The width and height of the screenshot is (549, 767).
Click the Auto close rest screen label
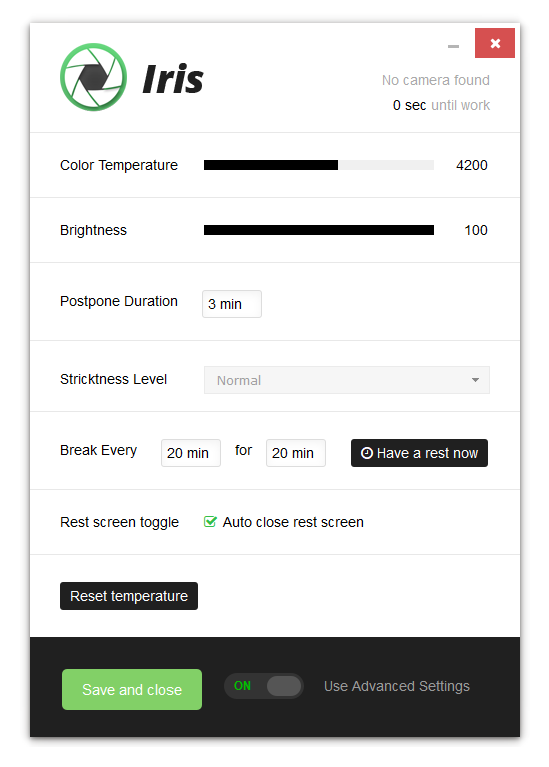pos(293,522)
